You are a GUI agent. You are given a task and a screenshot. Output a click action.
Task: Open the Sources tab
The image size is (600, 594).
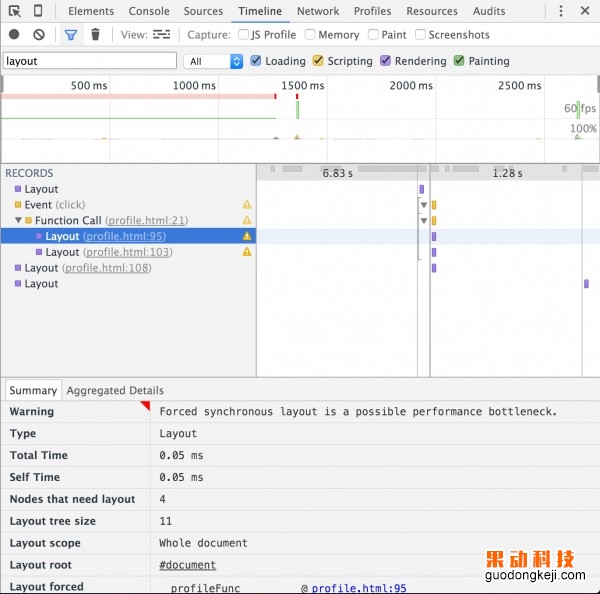[x=203, y=11]
